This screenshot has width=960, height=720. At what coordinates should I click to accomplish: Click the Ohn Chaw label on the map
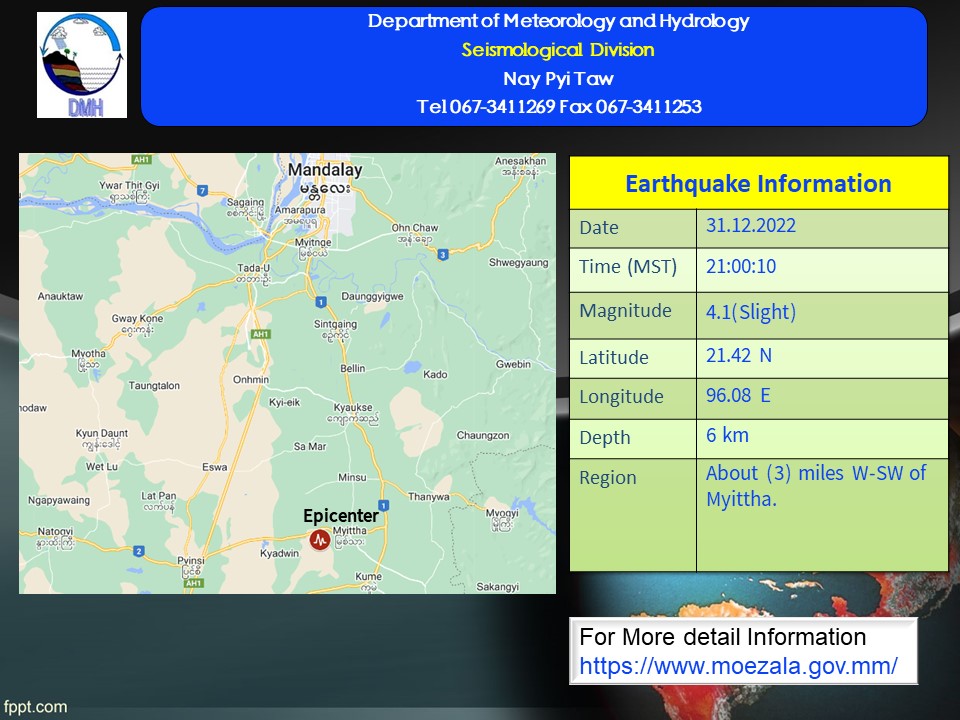click(414, 228)
